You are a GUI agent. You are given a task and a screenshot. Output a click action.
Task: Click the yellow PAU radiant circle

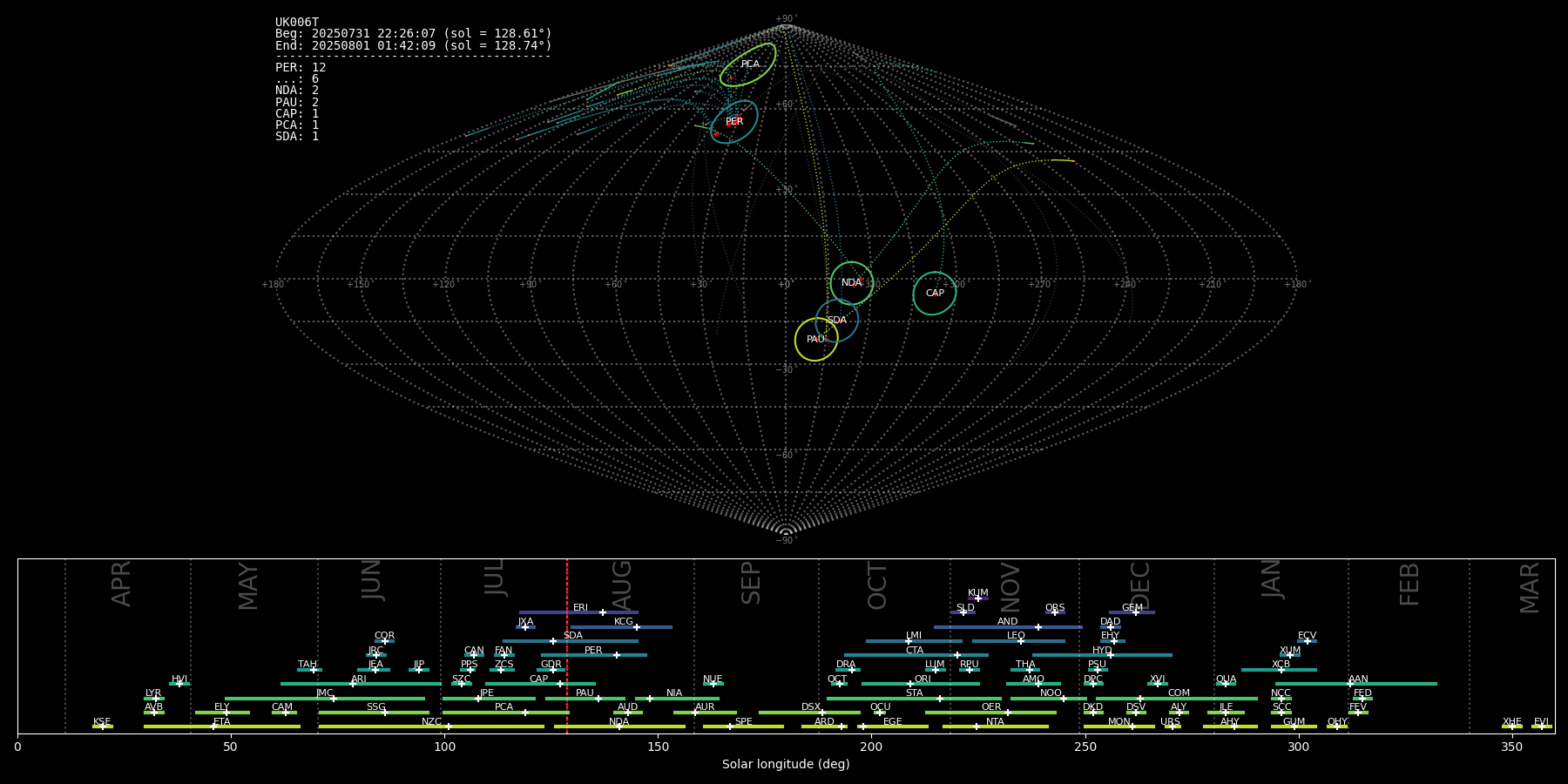pyautogui.click(x=816, y=340)
